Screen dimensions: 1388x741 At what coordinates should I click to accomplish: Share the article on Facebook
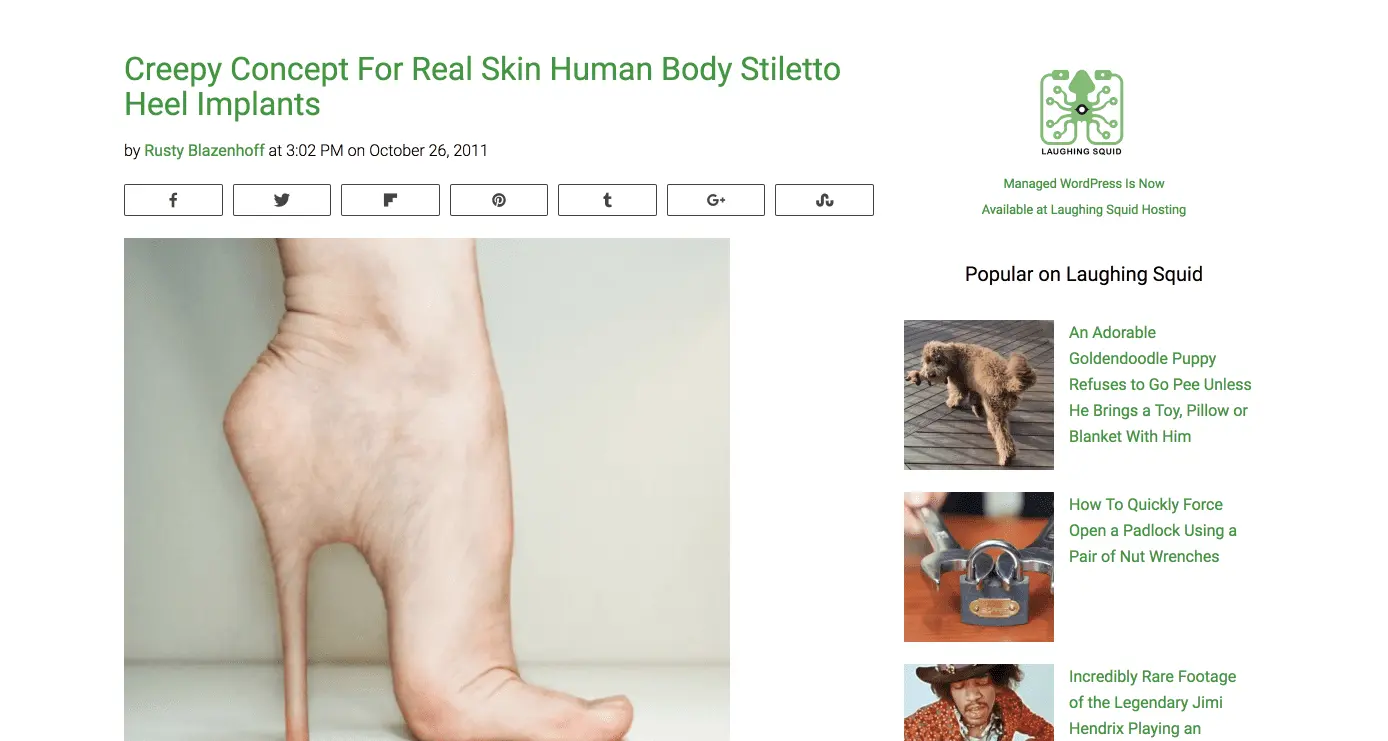click(x=173, y=200)
